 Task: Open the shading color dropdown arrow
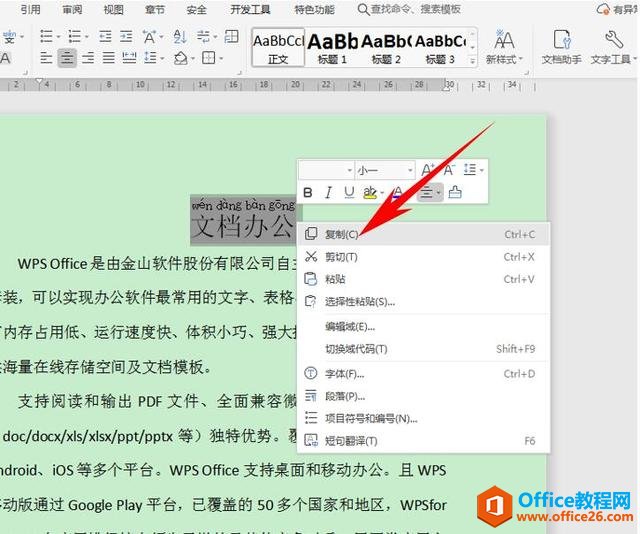[193, 58]
